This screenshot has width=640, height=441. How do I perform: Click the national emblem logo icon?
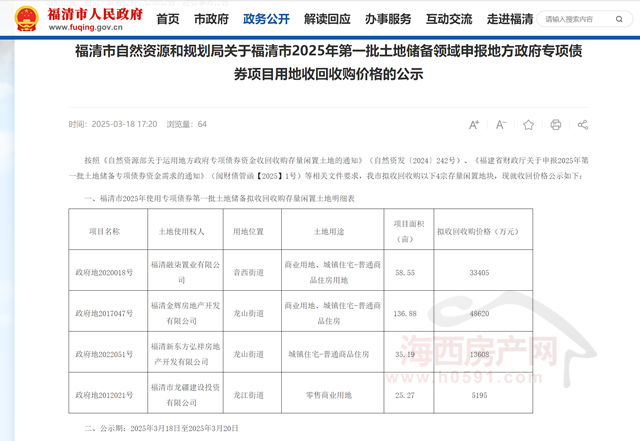(27, 19)
